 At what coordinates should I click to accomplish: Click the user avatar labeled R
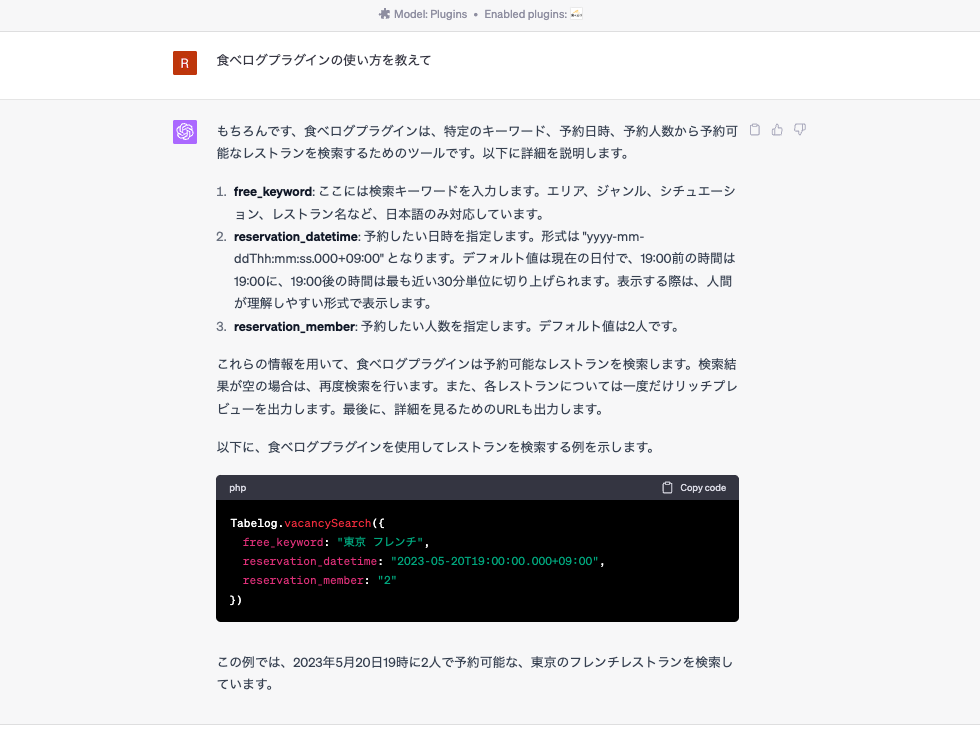click(185, 63)
